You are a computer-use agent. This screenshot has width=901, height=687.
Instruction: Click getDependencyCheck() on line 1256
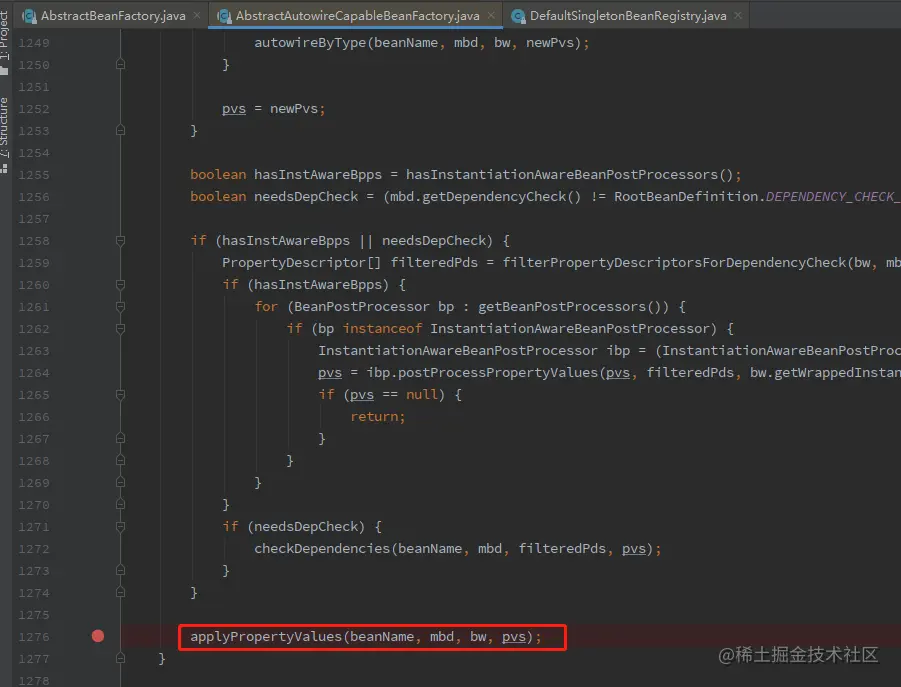pyautogui.click(x=502, y=196)
